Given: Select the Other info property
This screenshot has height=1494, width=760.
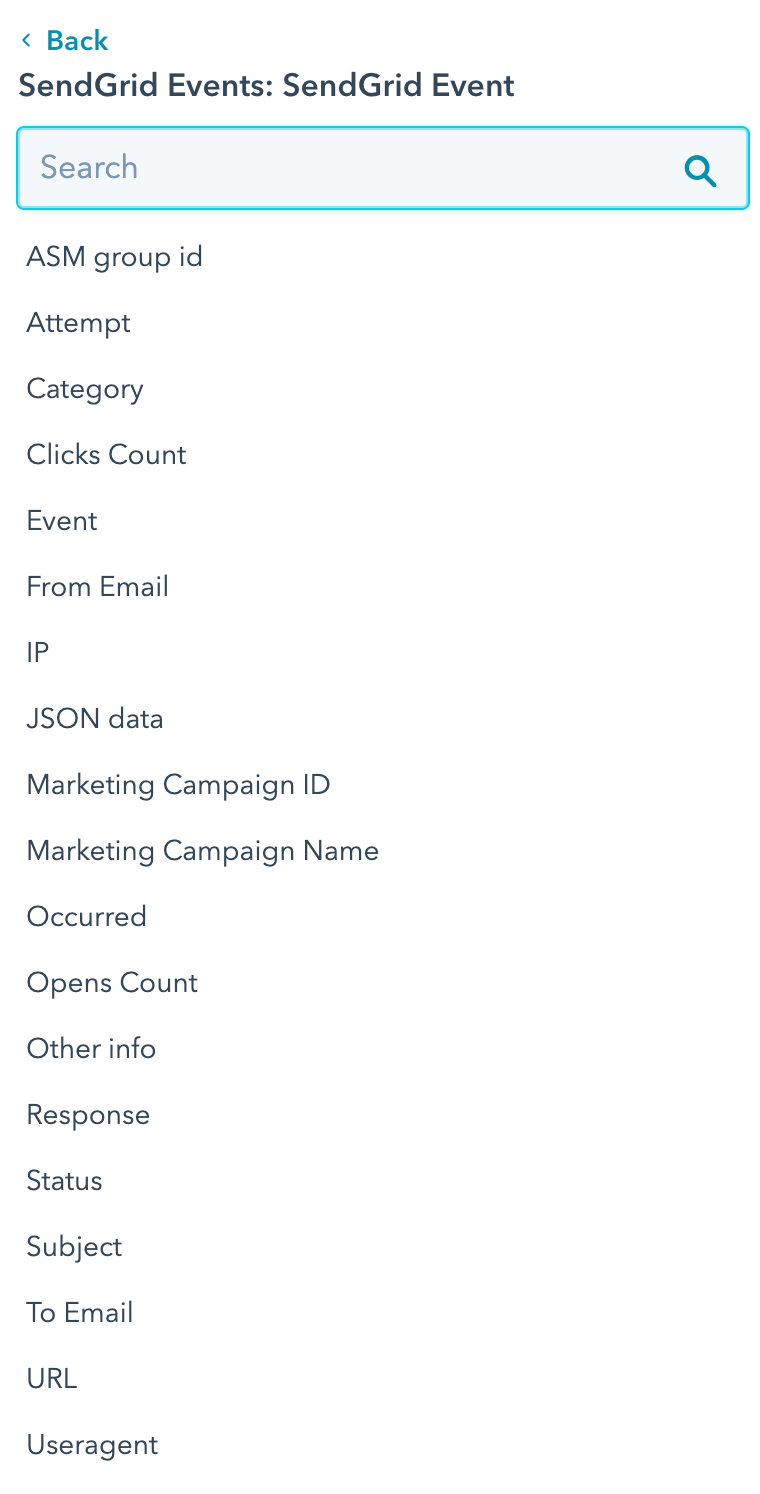Looking at the screenshot, I should [91, 1049].
